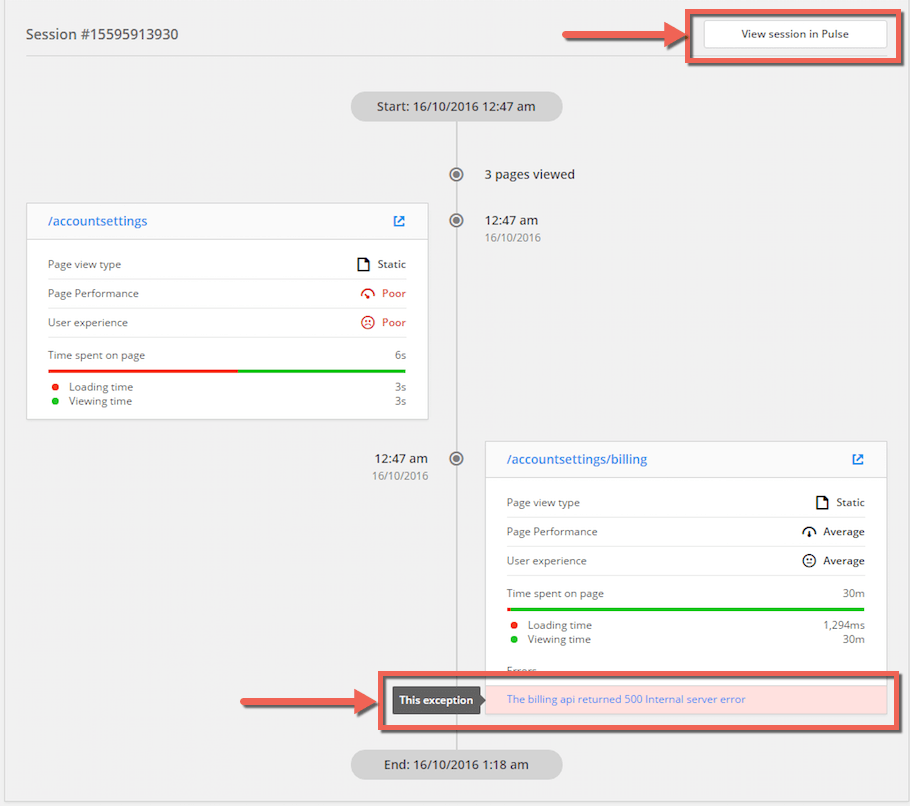Screen dimensions: 910x806
Task: Click the This exception tooltip label
Action: click(x=436, y=700)
